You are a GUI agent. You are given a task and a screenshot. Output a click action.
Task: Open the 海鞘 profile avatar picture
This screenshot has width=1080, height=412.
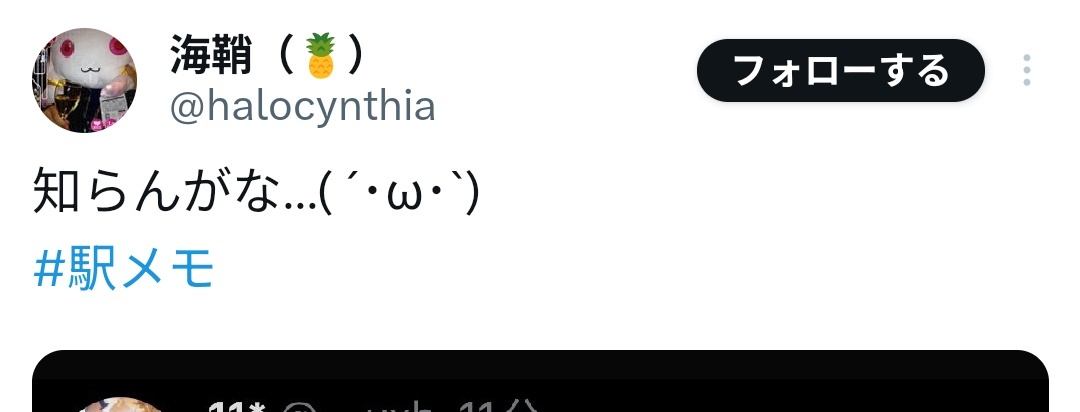[x=84, y=80]
